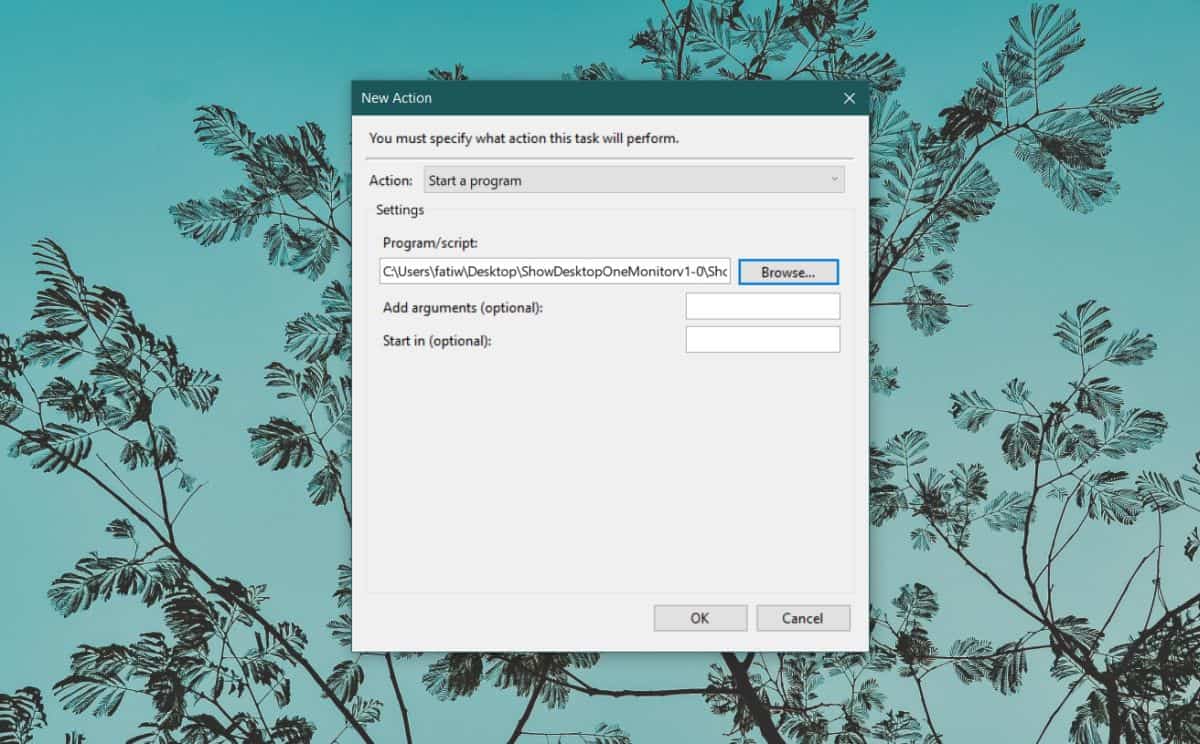1200x744 pixels.
Task: Click the Start in (optional): label
Action: click(437, 340)
